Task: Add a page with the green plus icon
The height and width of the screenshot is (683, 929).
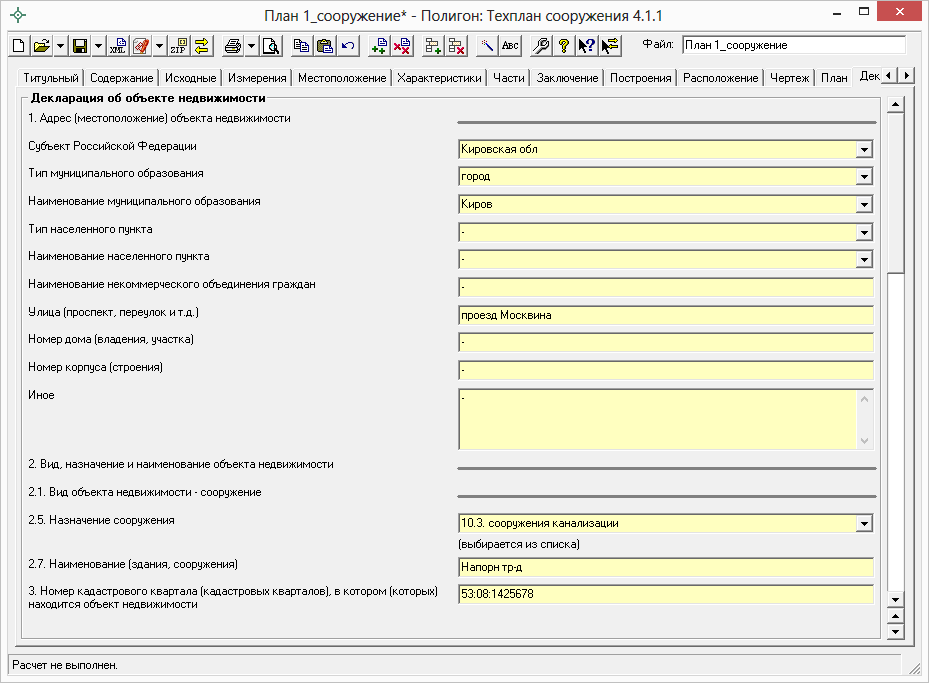Action: (379, 46)
